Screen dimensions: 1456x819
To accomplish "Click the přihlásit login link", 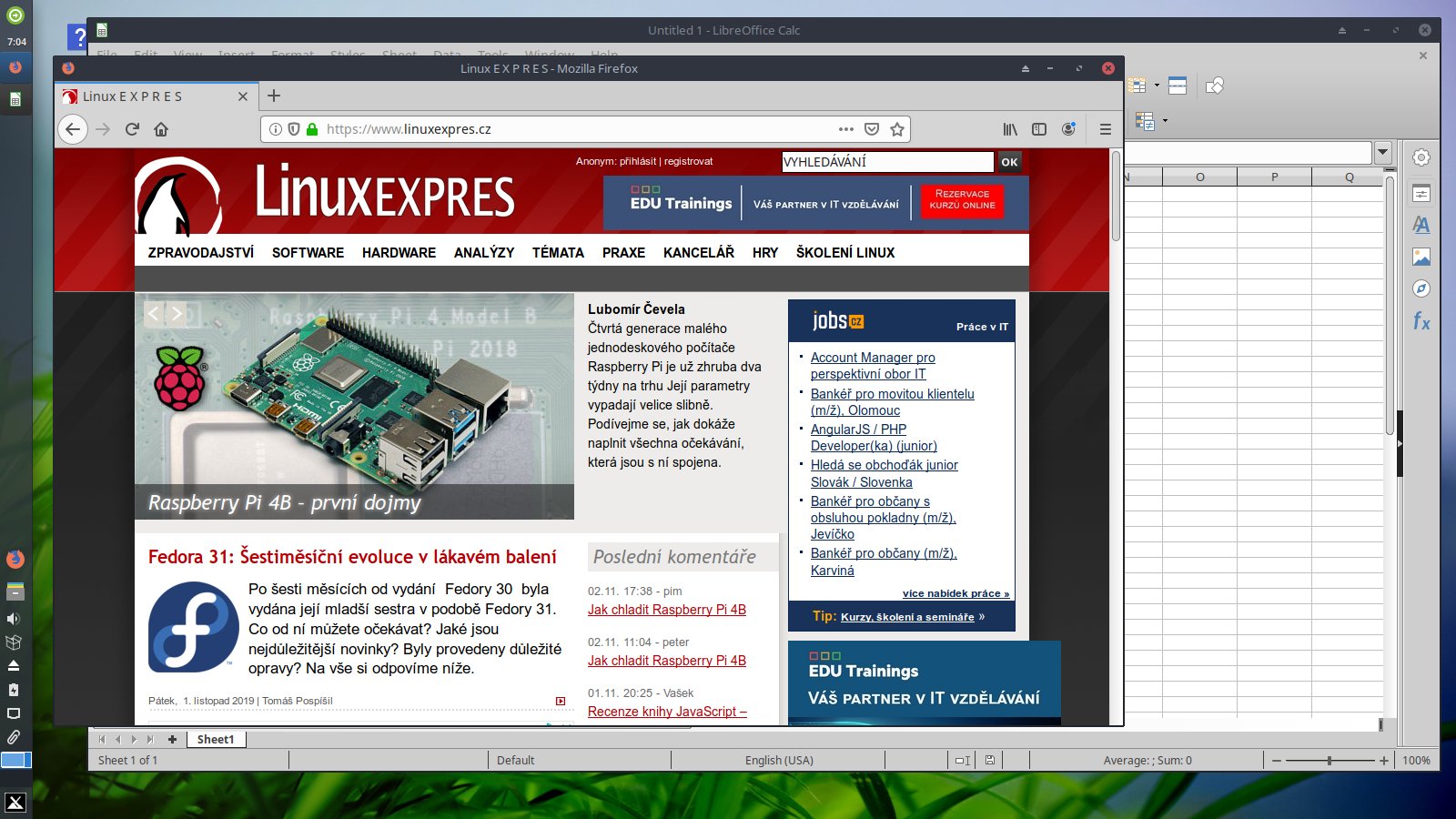I will coord(638,161).
